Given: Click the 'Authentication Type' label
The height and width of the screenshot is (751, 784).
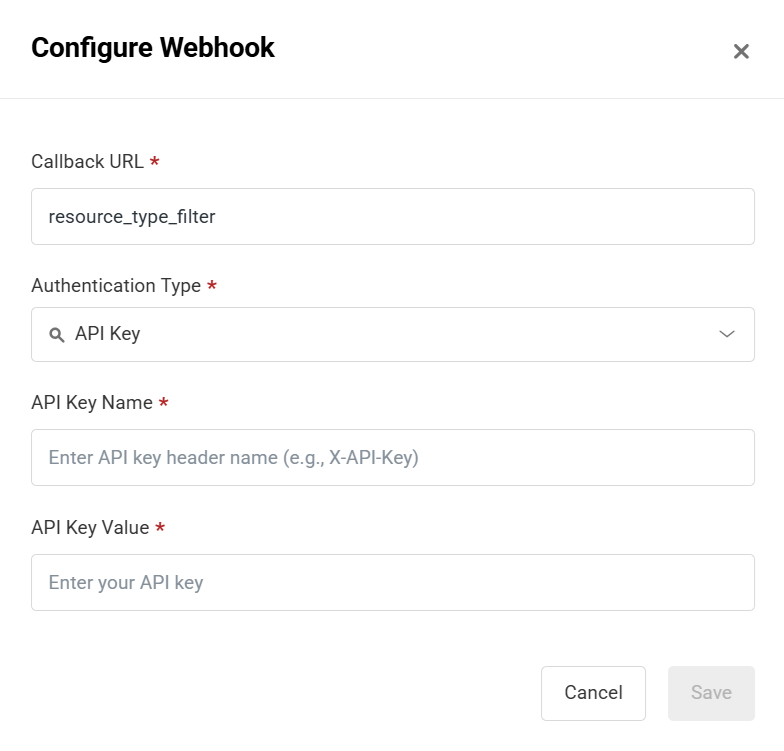Looking at the screenshot, I should pos(116,286).
